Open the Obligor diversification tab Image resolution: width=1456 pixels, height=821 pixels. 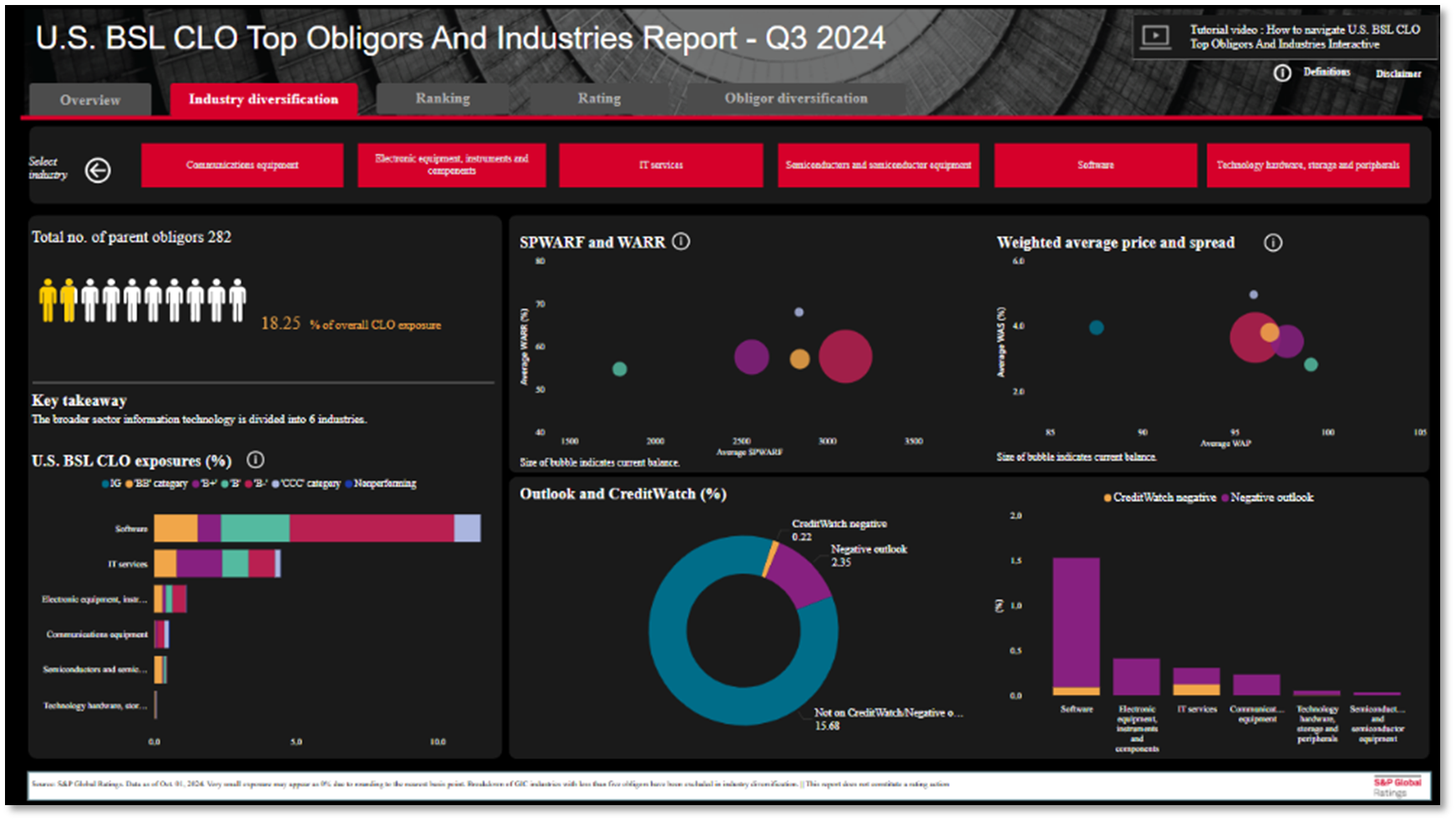[x=795, y=99]
